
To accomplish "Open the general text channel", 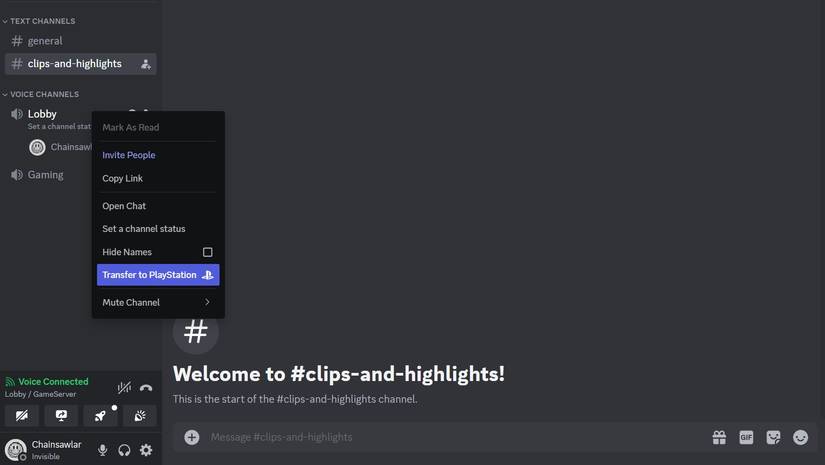I will [x=81, y=41].
